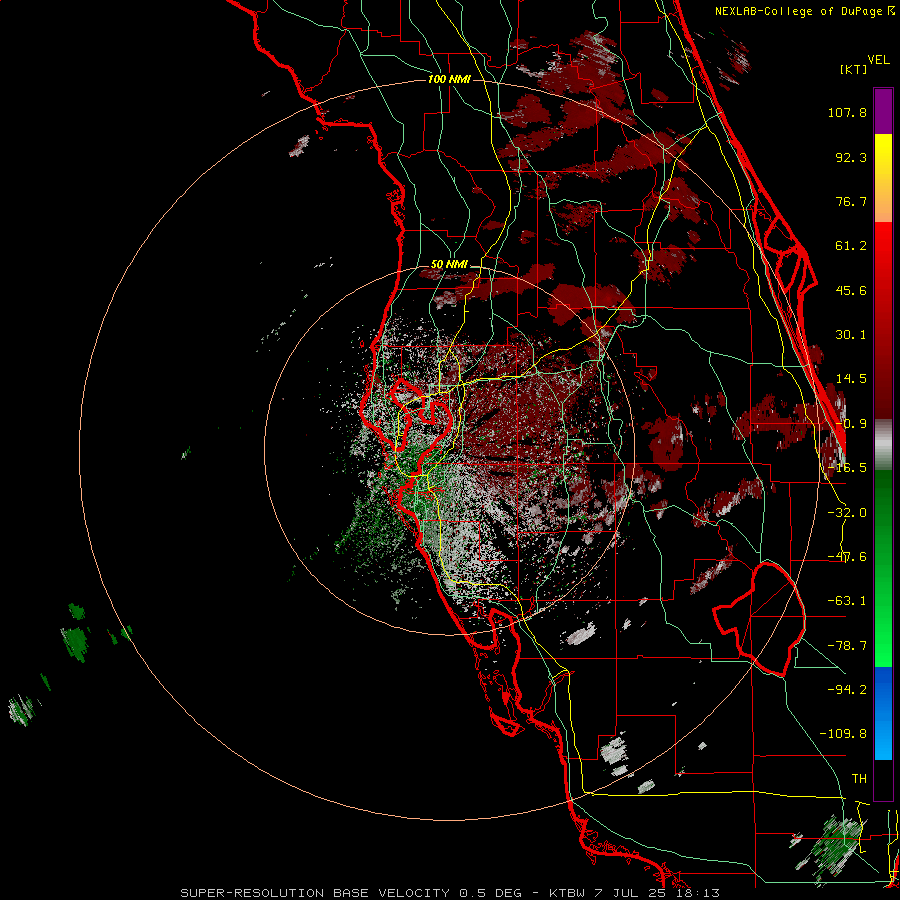Click the -47.6 velocity scale value

[847, 557]
